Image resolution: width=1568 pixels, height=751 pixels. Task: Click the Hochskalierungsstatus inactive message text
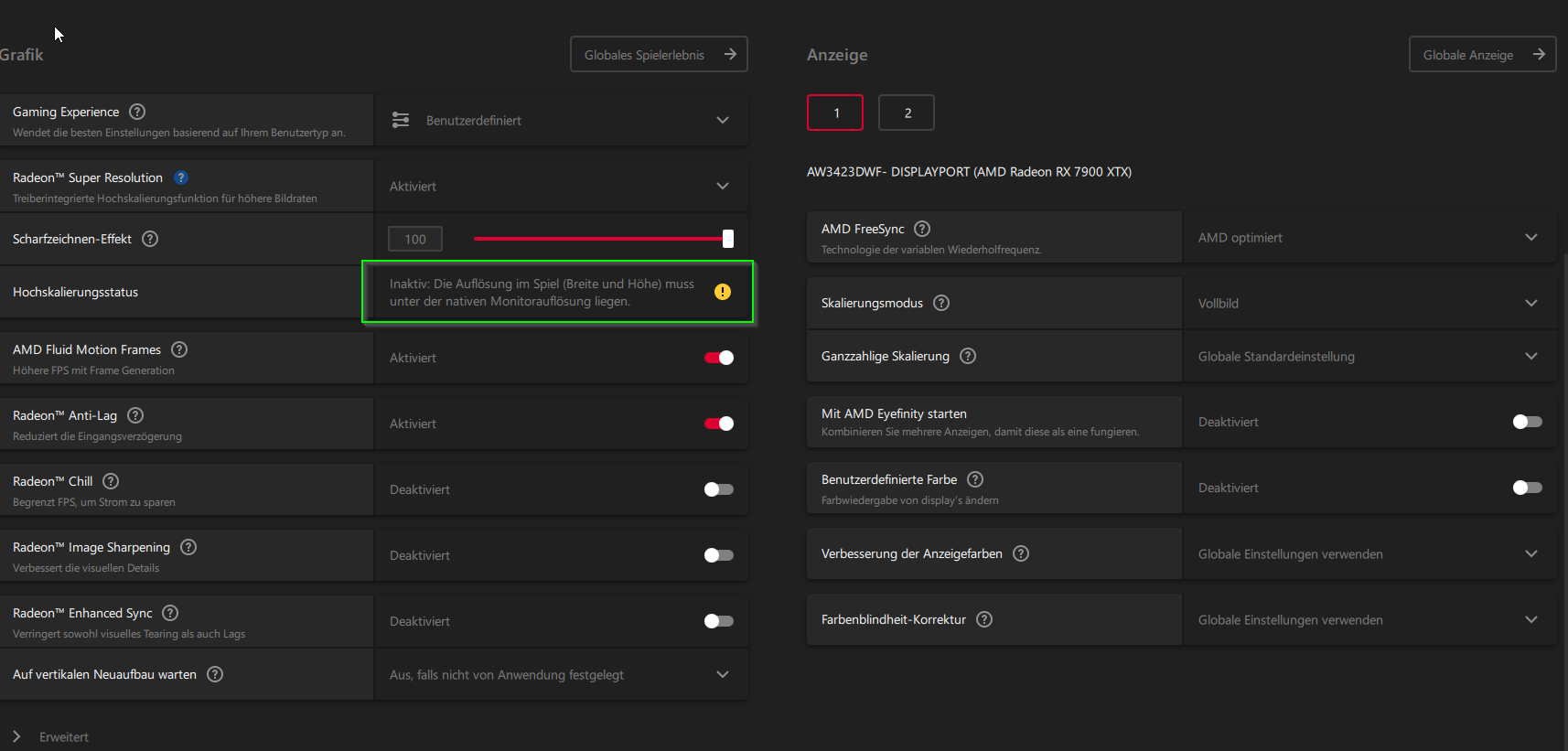coord(542,293)
